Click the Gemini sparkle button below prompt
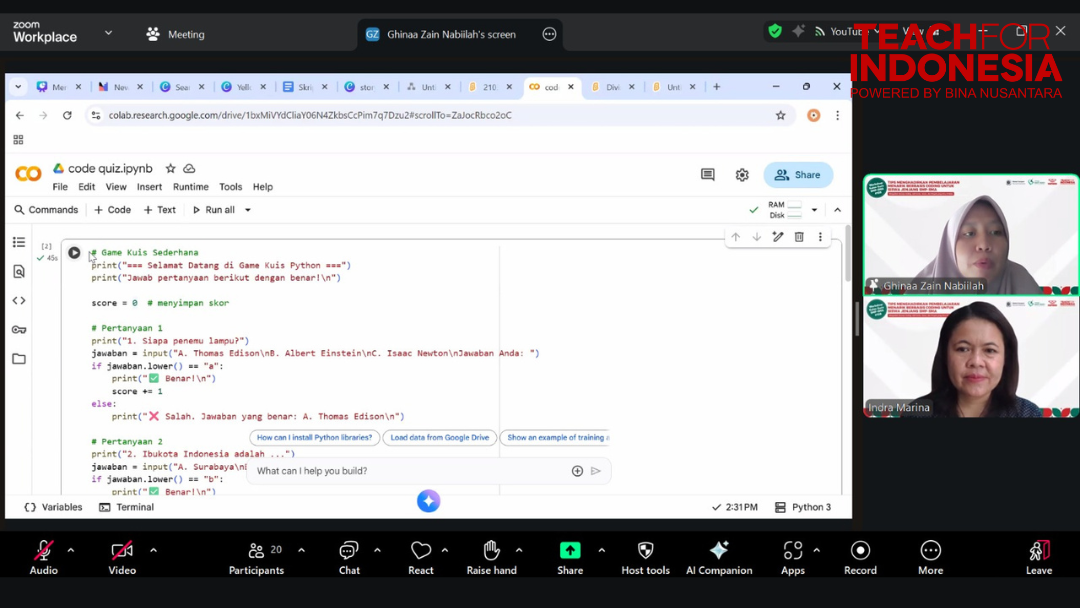 428,501
